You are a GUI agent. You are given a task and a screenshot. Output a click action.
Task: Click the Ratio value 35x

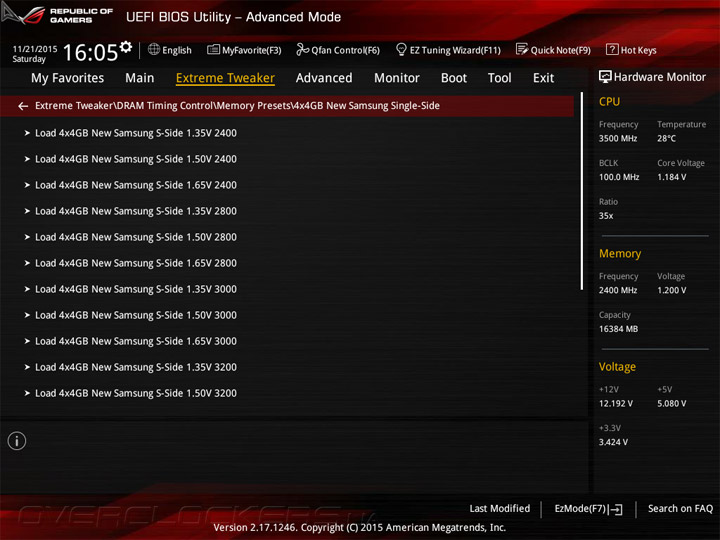coord(606,215)
